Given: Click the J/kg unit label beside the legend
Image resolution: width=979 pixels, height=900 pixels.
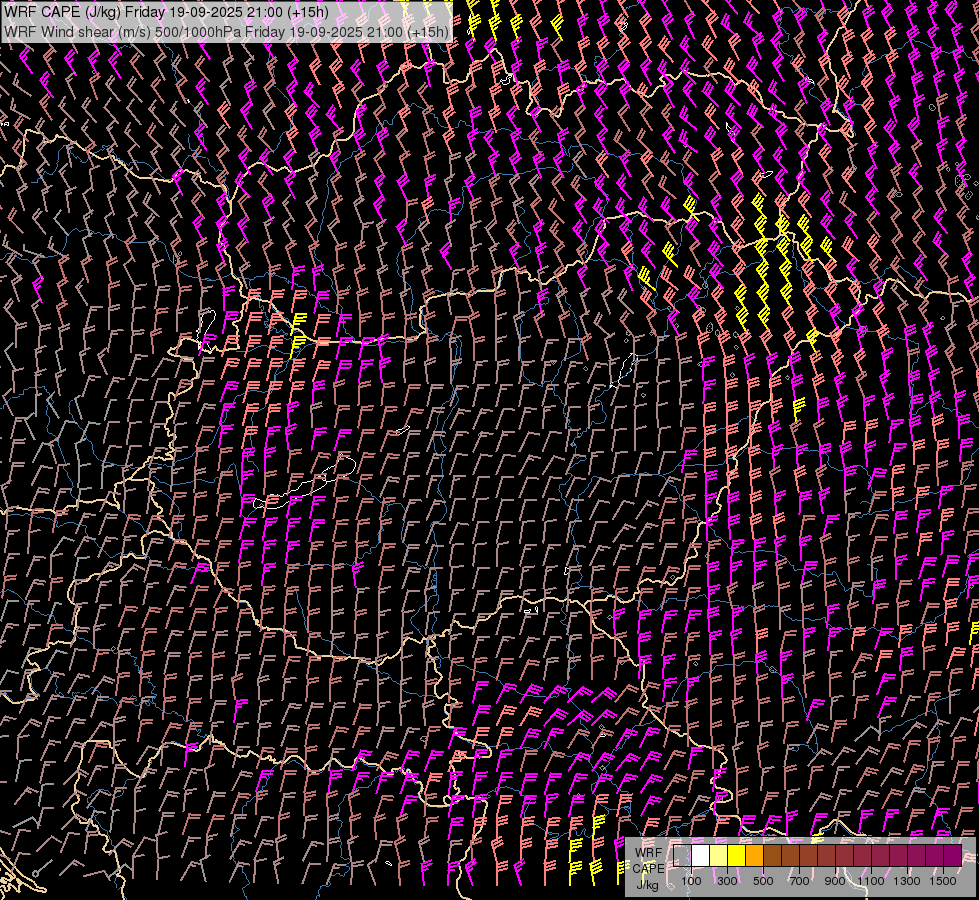Looking at the screenshot, I should click(647, 884).
